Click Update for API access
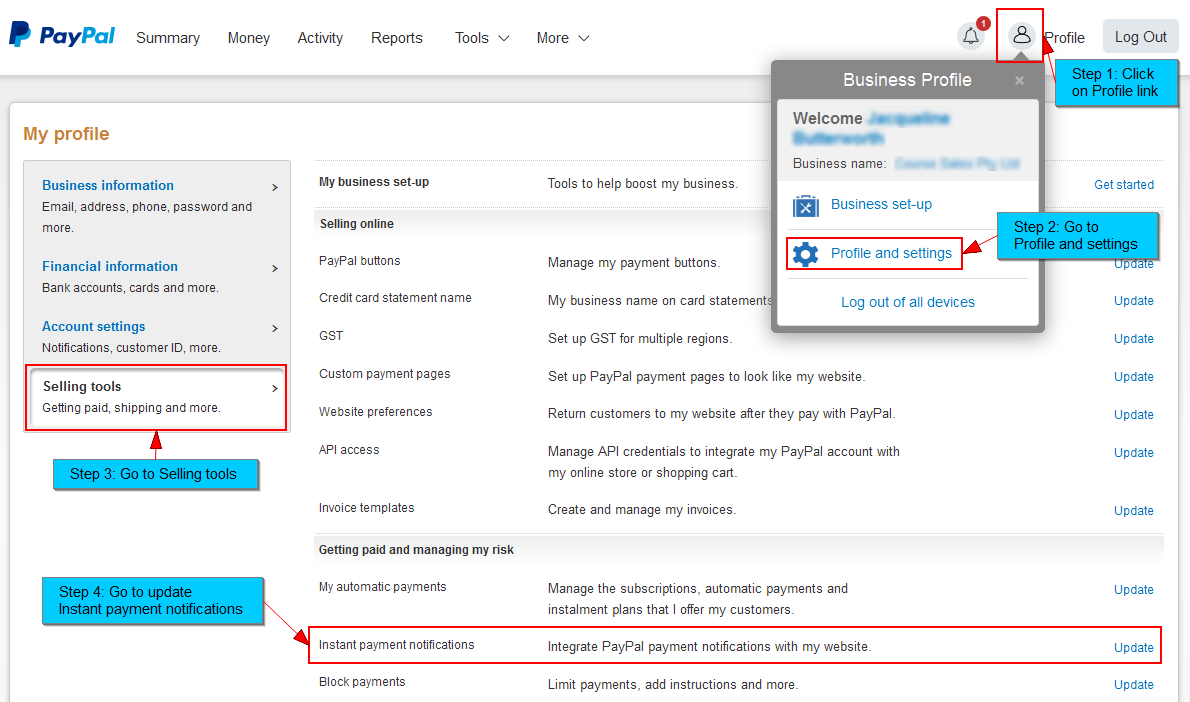The width and height of the screenshot is (1190, 702). pos(1134,452)
